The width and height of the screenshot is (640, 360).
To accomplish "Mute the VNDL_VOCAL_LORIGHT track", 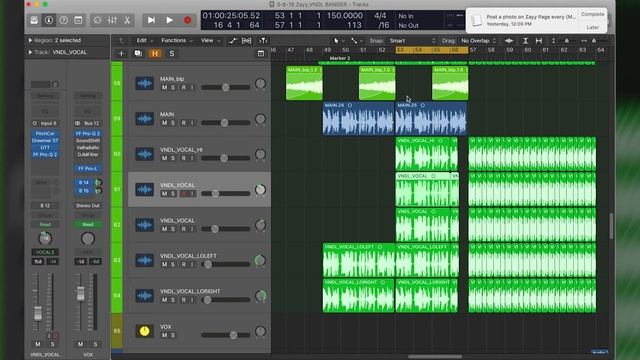I will click(164, 300).
